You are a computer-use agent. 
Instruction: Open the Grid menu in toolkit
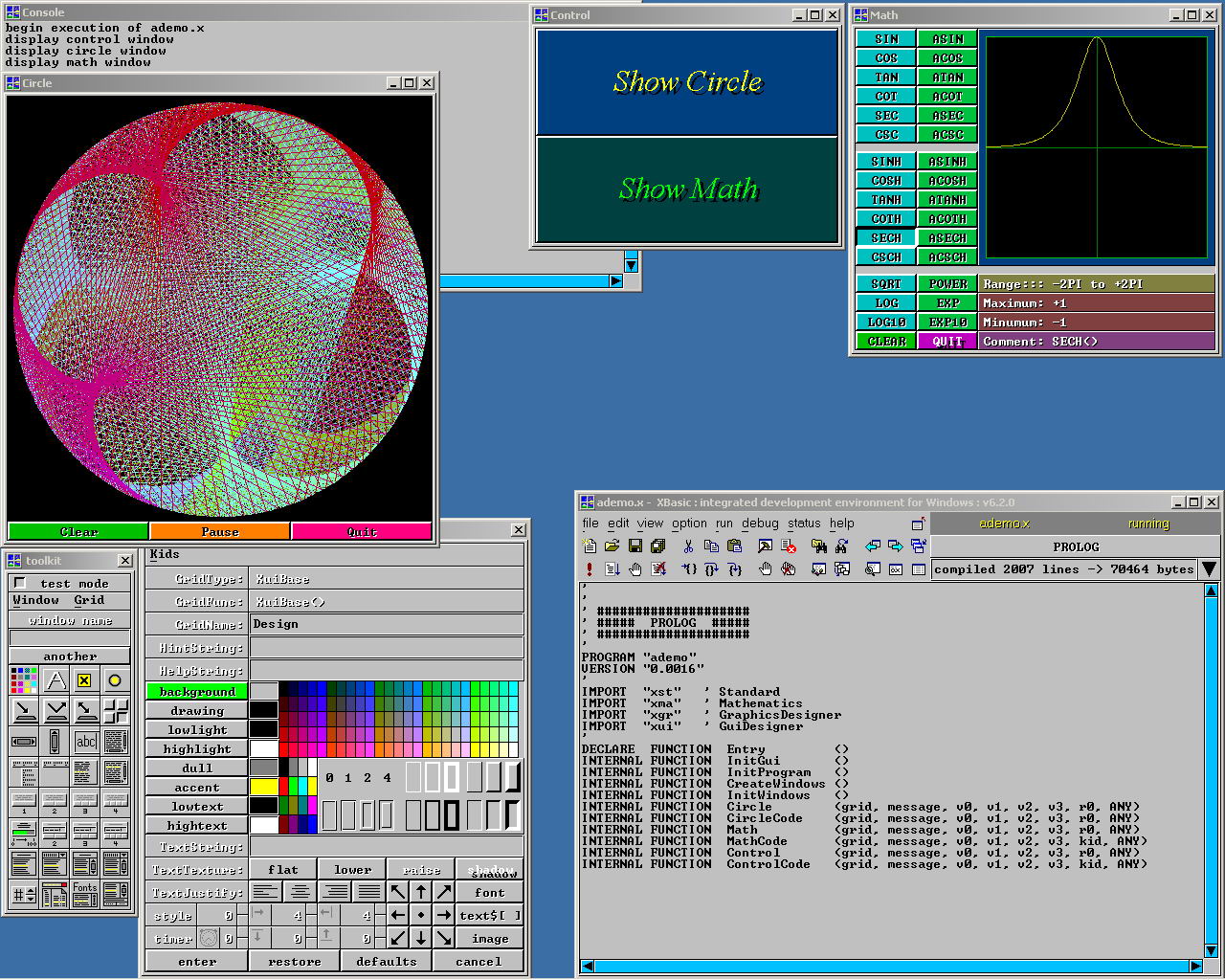[x=89, y=600]
